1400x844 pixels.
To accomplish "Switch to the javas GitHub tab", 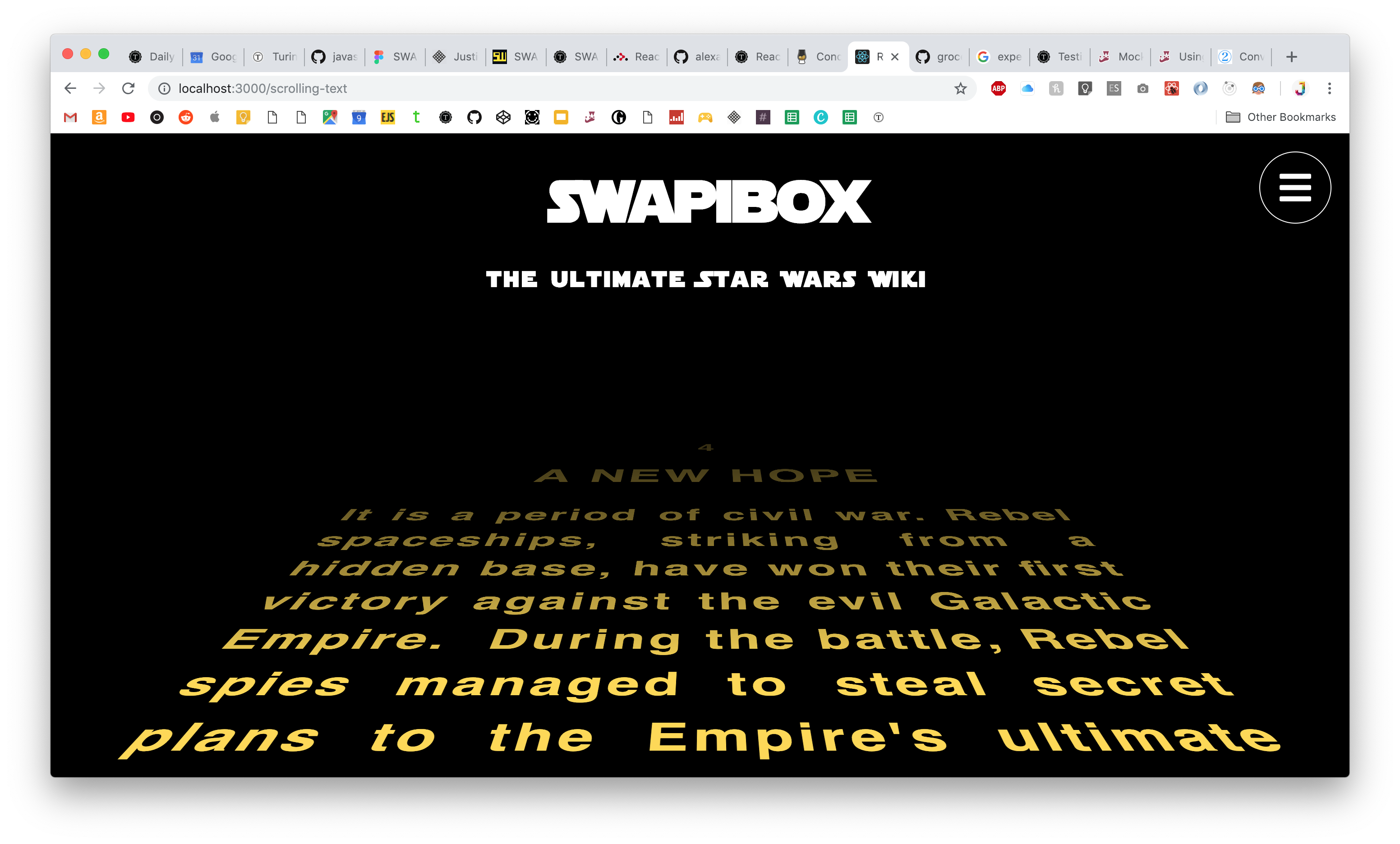I will coord(334,57).
